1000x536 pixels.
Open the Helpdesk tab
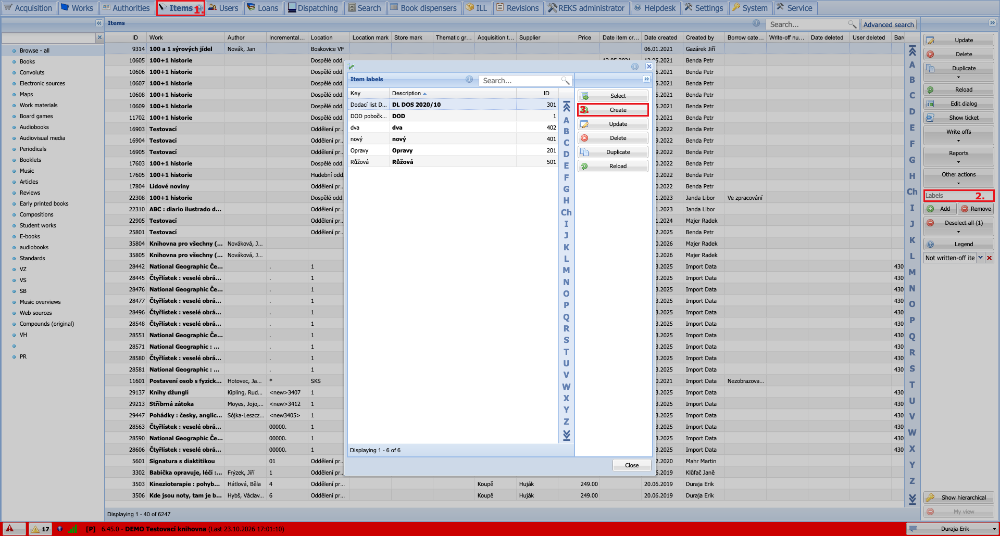point(655,8)
